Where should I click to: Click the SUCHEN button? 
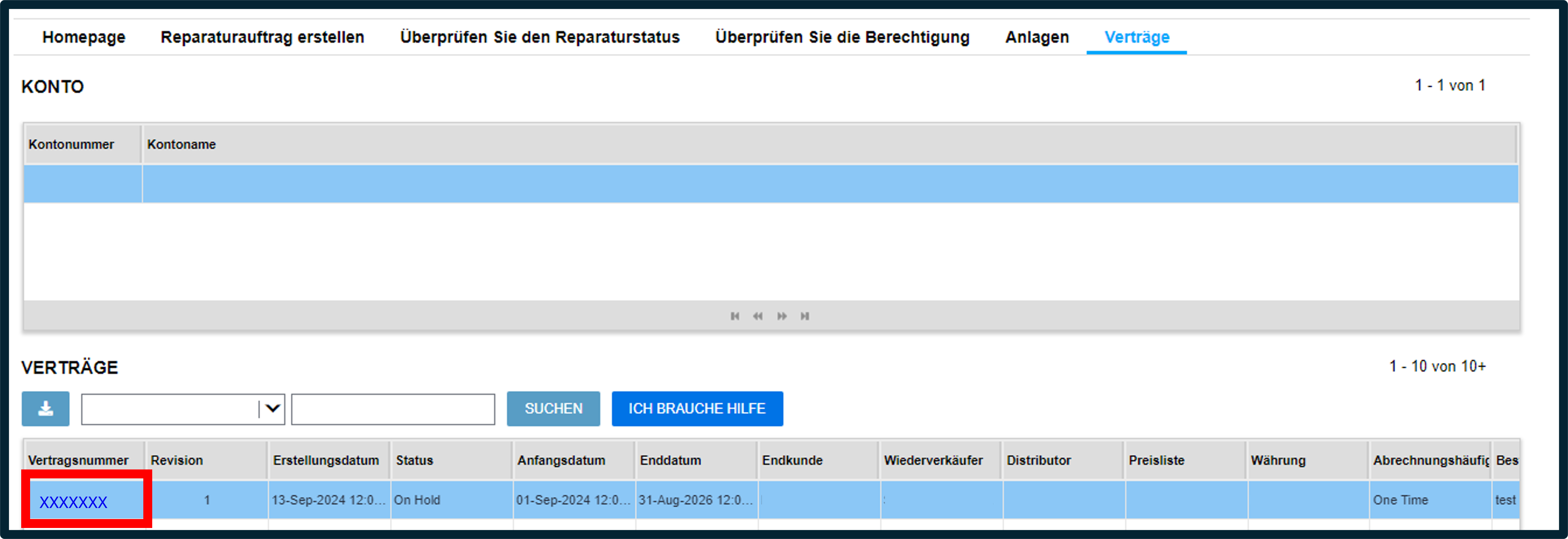click(553, 409)
